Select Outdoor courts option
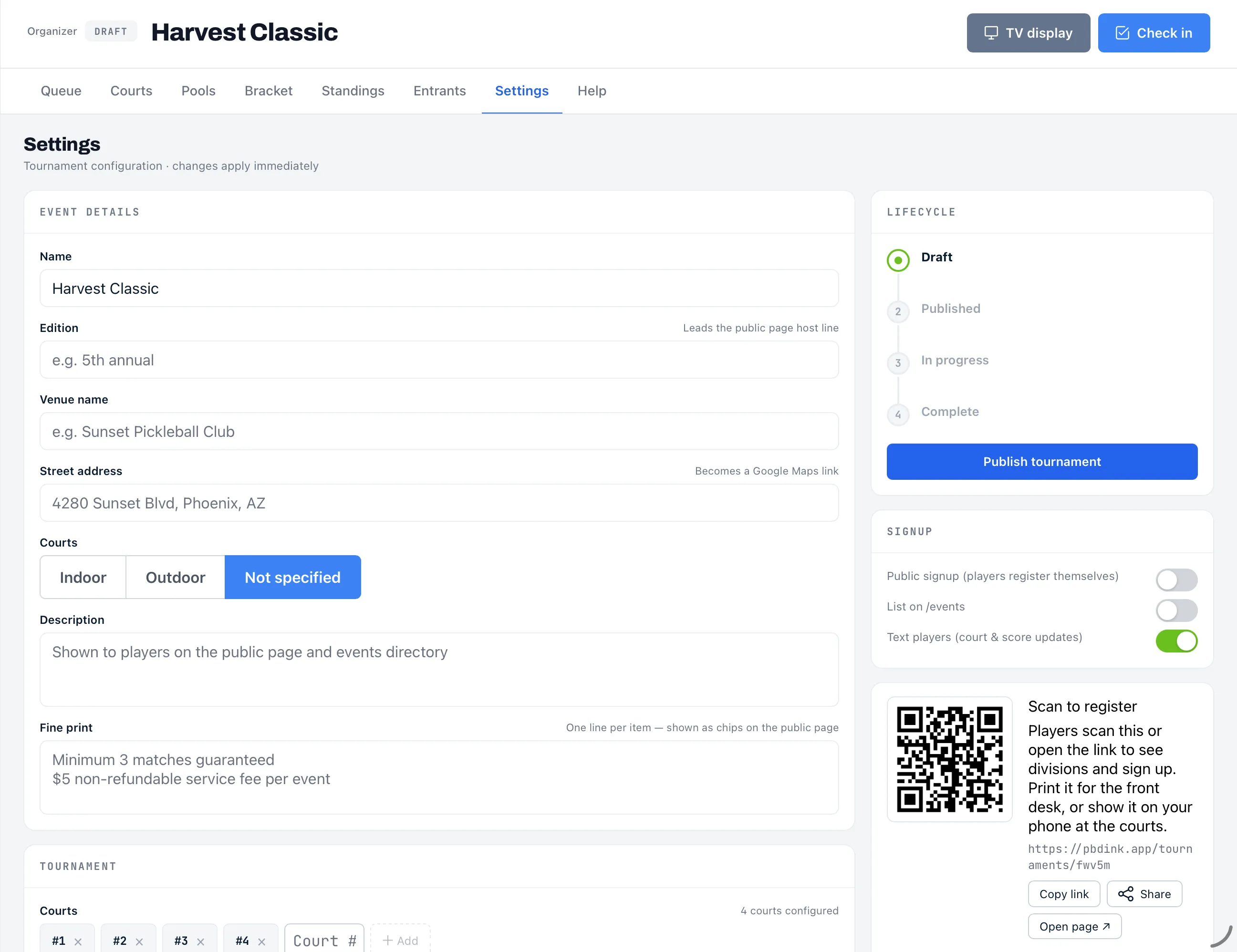This screenshot has width=1237, height=952. 176,577
